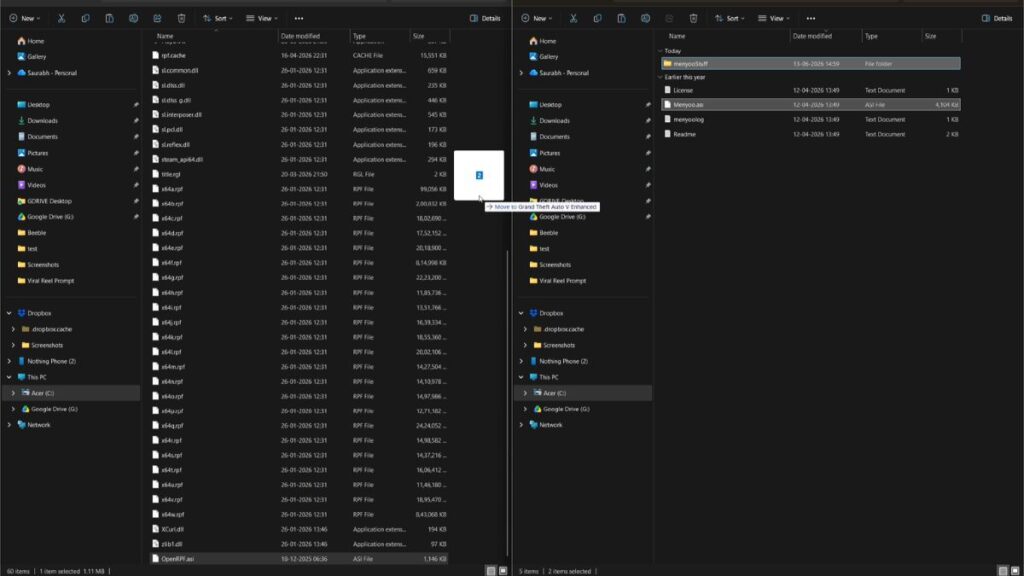Select the menyooStuff folder in right window
This screenshot has width=1024, height=576.
(x=810, y=64)
